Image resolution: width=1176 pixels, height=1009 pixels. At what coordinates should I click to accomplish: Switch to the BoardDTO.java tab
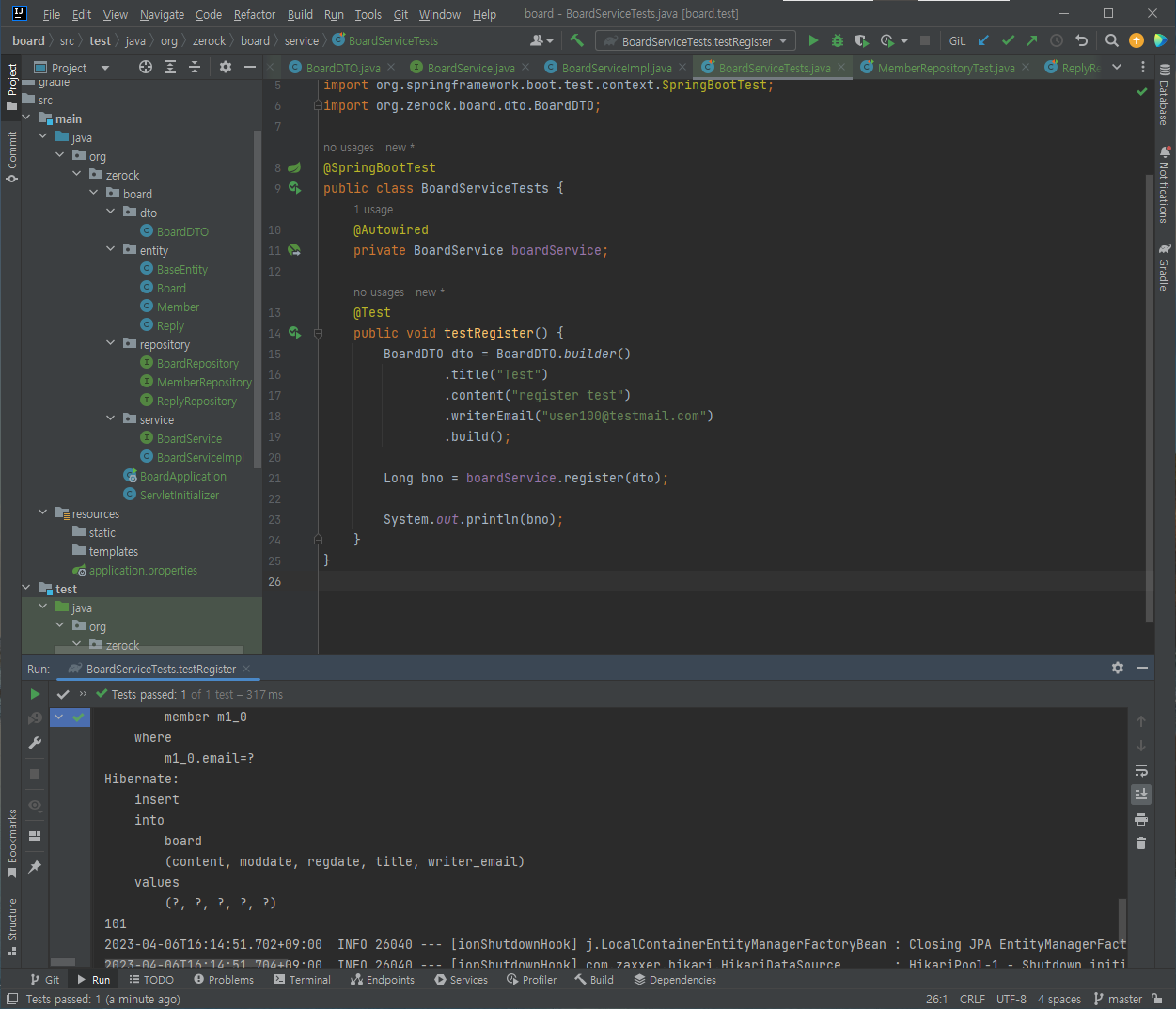(x=342, y=68)
